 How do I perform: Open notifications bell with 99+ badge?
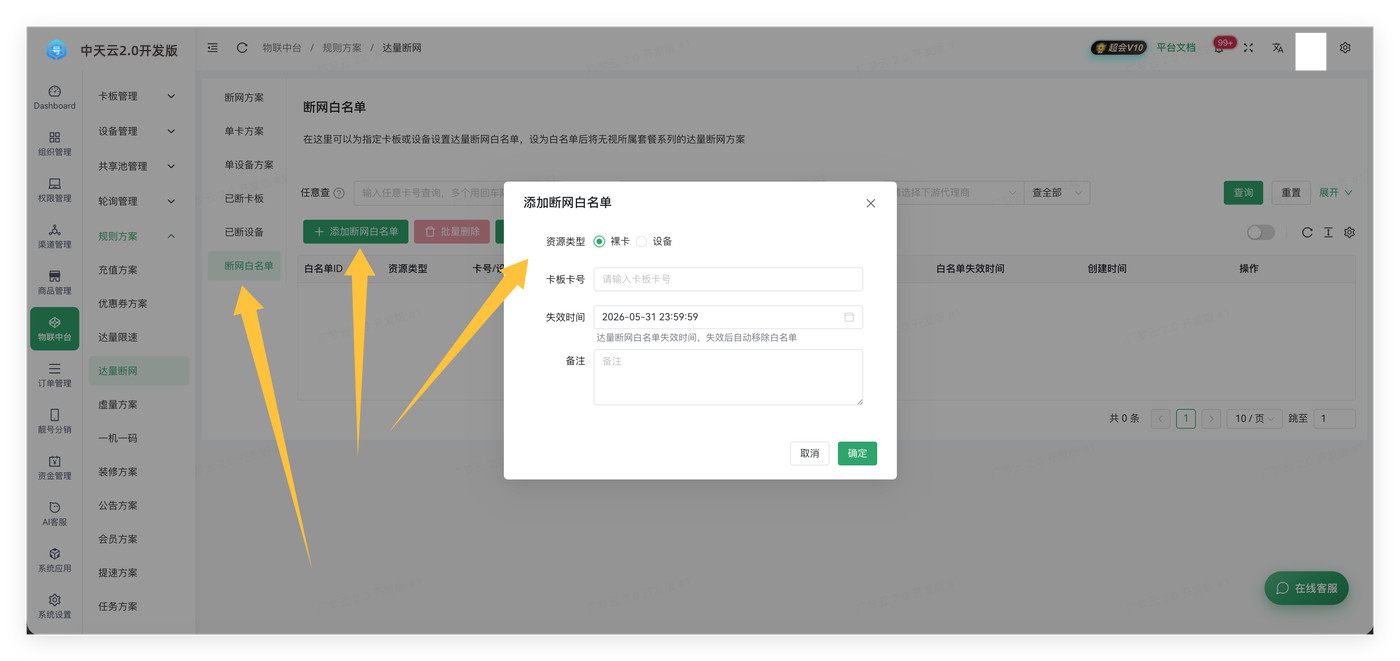click(1219, 47)
